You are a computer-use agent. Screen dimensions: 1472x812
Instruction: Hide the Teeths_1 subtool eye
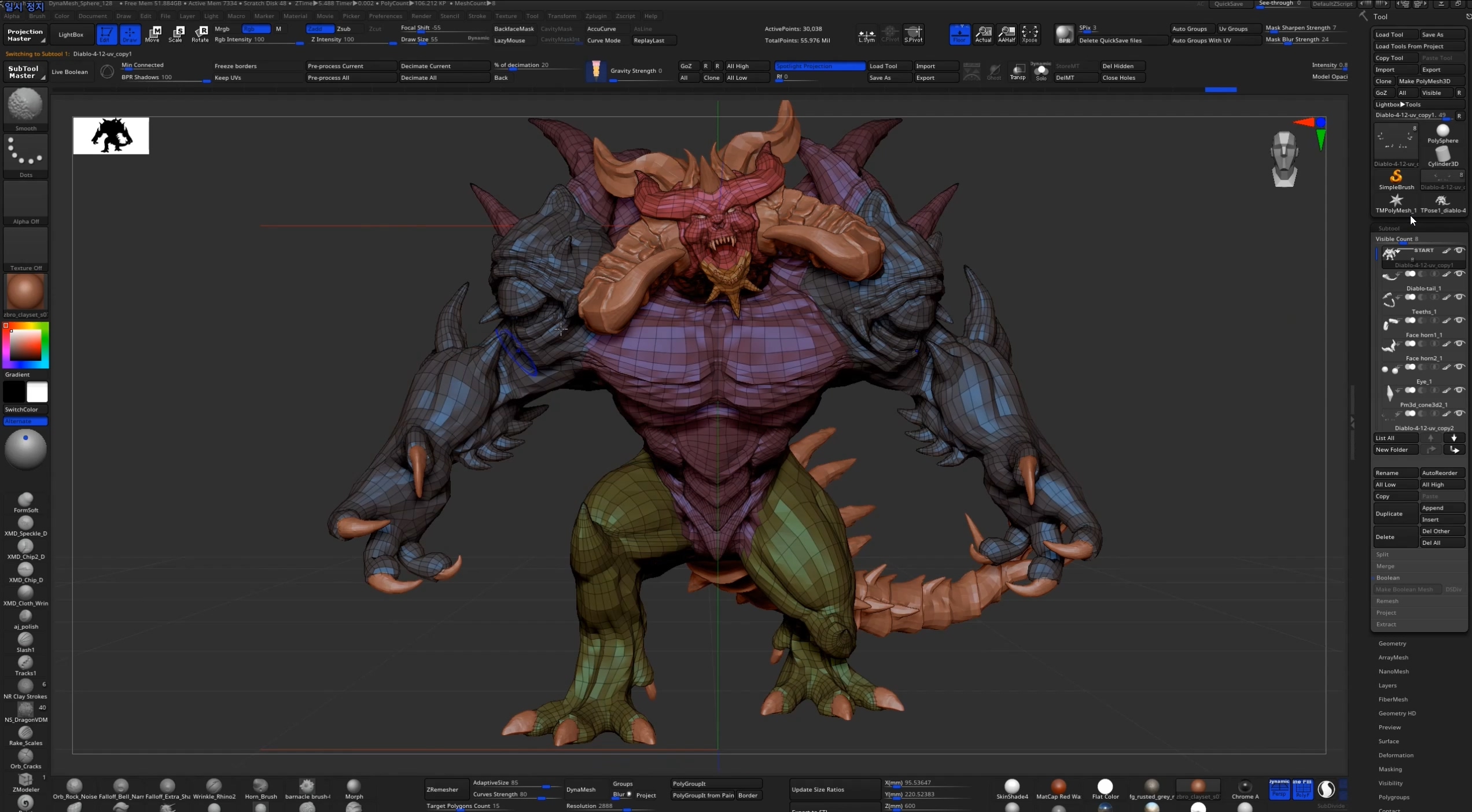click(x=1459, y=297)
